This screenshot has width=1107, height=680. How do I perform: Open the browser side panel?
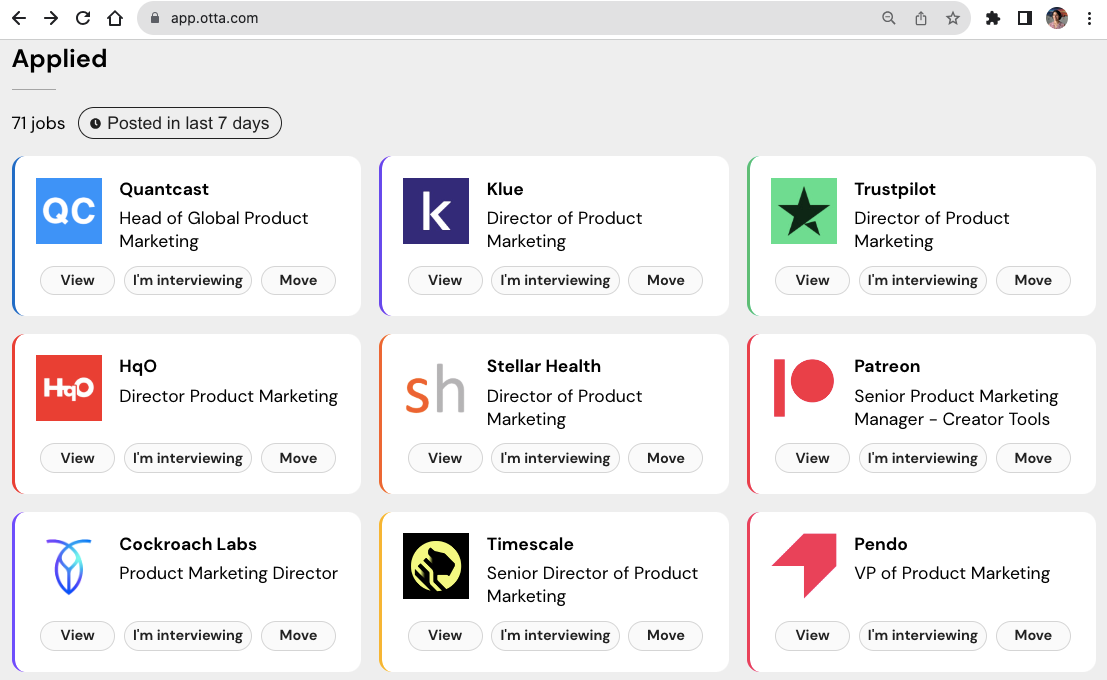tap(1024, 18)
